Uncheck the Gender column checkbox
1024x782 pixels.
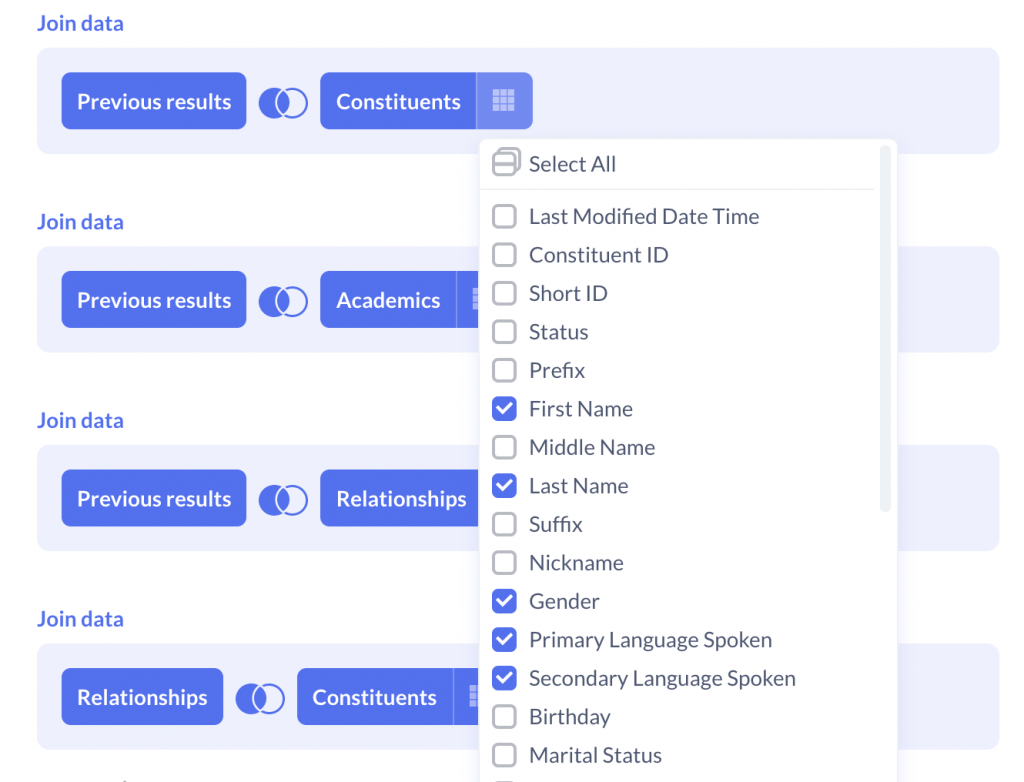[x=504, y=601]
